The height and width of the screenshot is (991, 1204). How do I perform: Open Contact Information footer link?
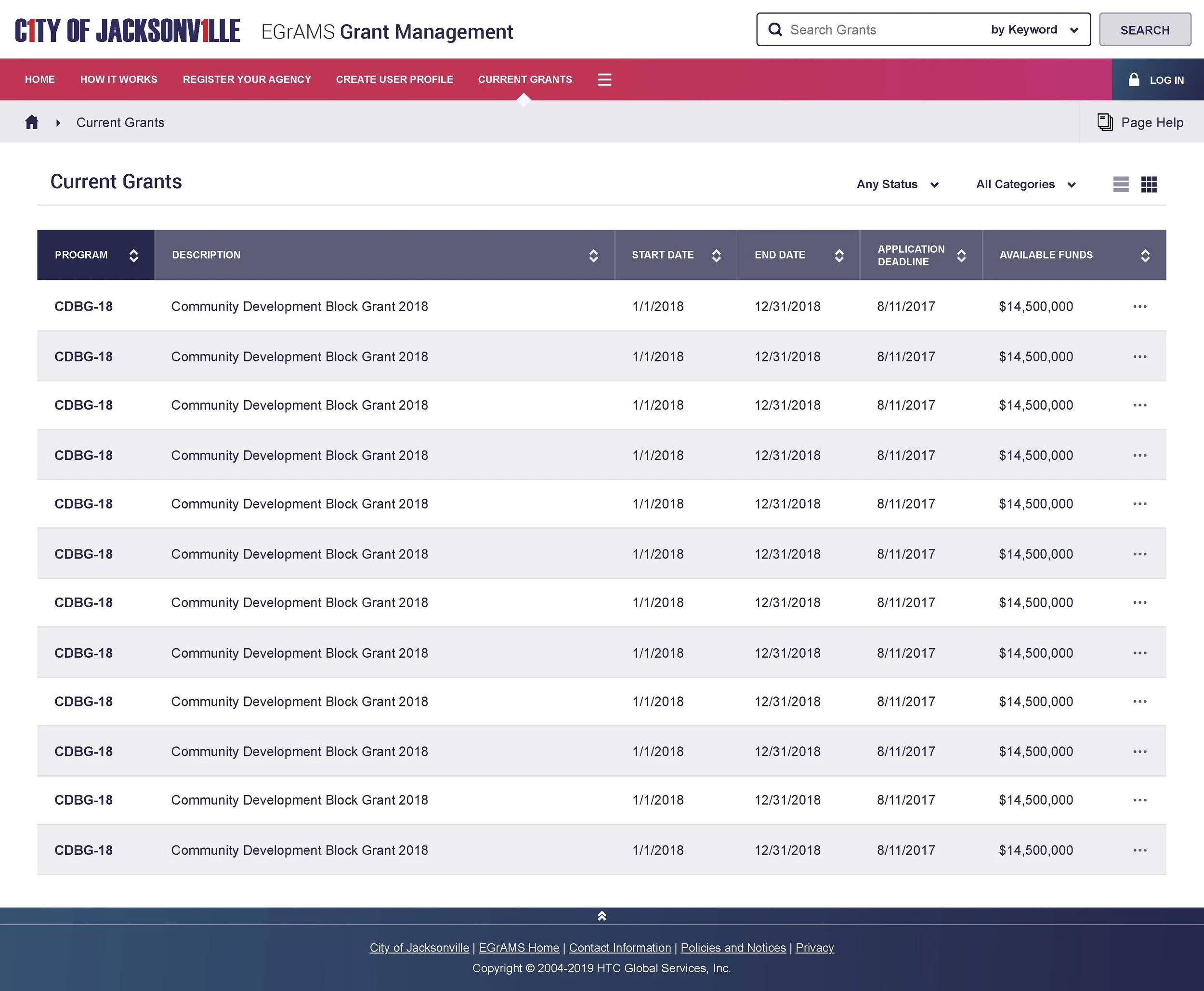click(619, 948)
